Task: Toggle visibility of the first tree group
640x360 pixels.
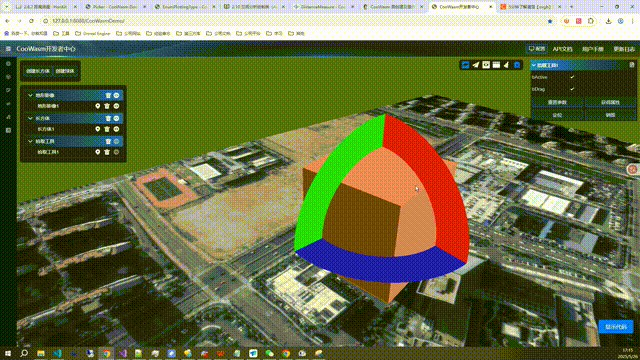Action: point(116,96)
